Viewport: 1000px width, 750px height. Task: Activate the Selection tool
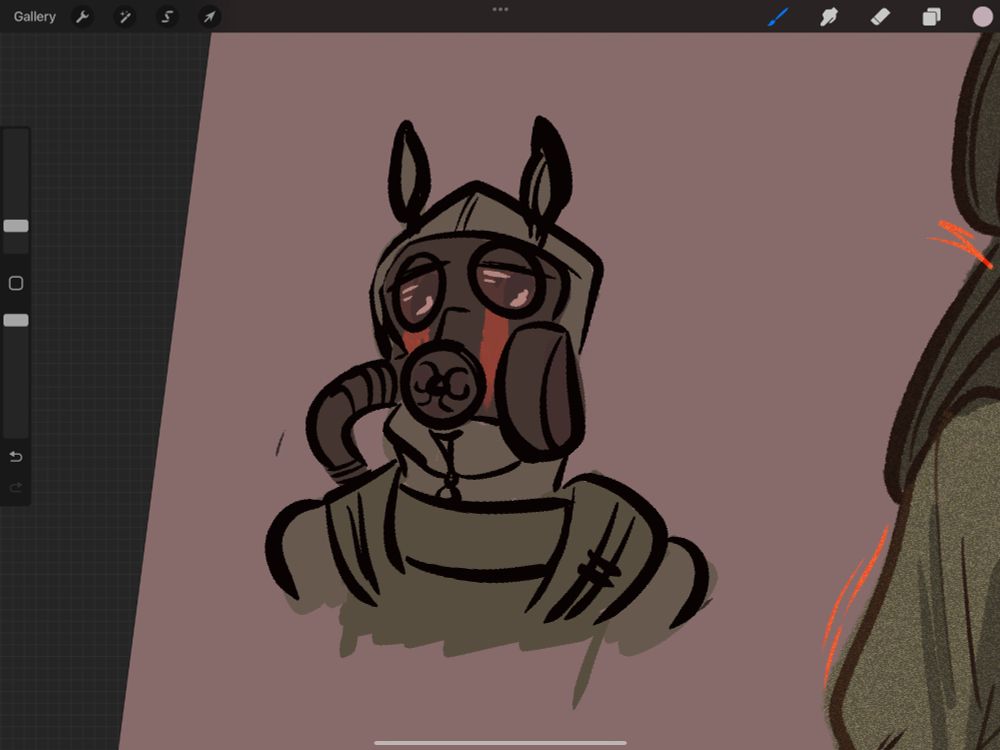coord(167,17)
